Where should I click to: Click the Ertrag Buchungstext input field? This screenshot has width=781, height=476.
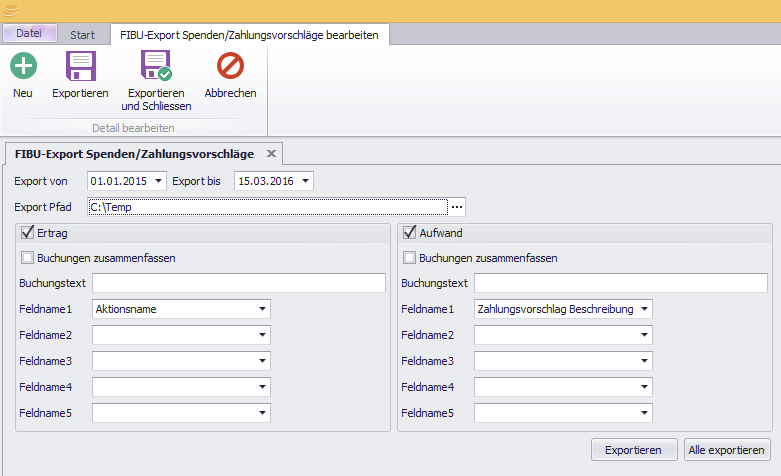click(x=238, y=284)
